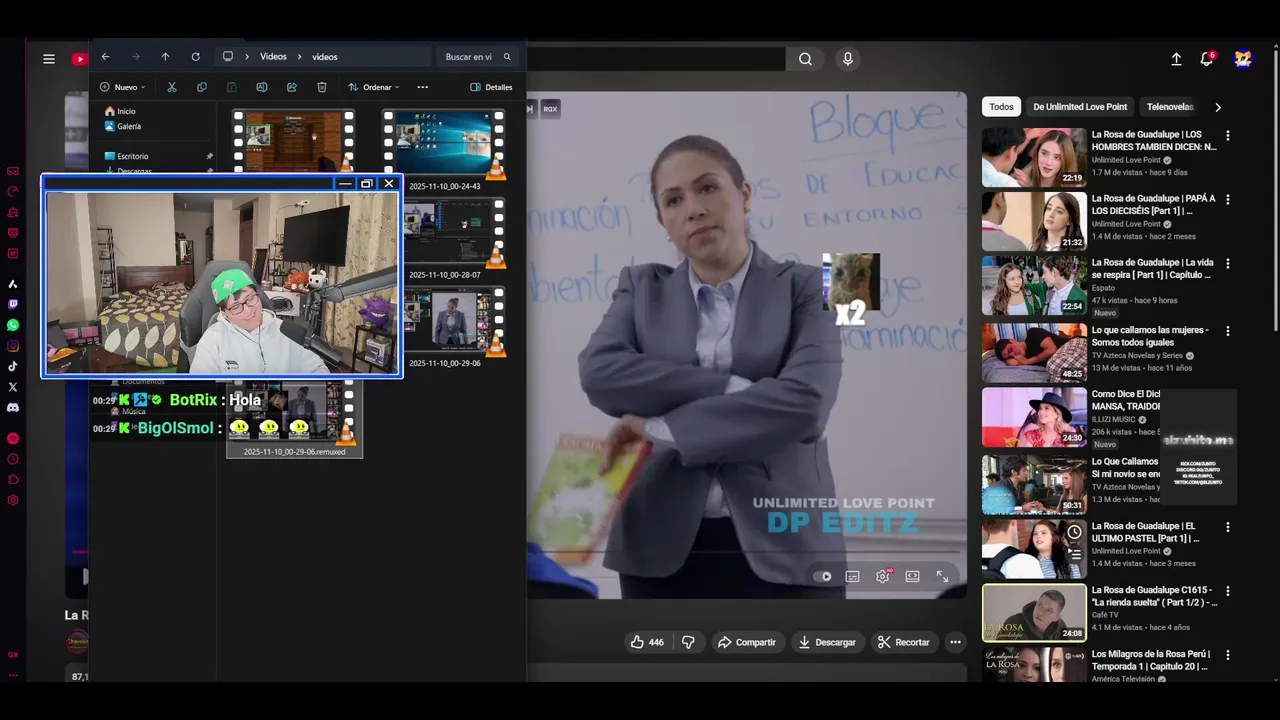The image size is (1280, 720).
Task: Go back in File Explorer navigation
Action: coord(106,57)
